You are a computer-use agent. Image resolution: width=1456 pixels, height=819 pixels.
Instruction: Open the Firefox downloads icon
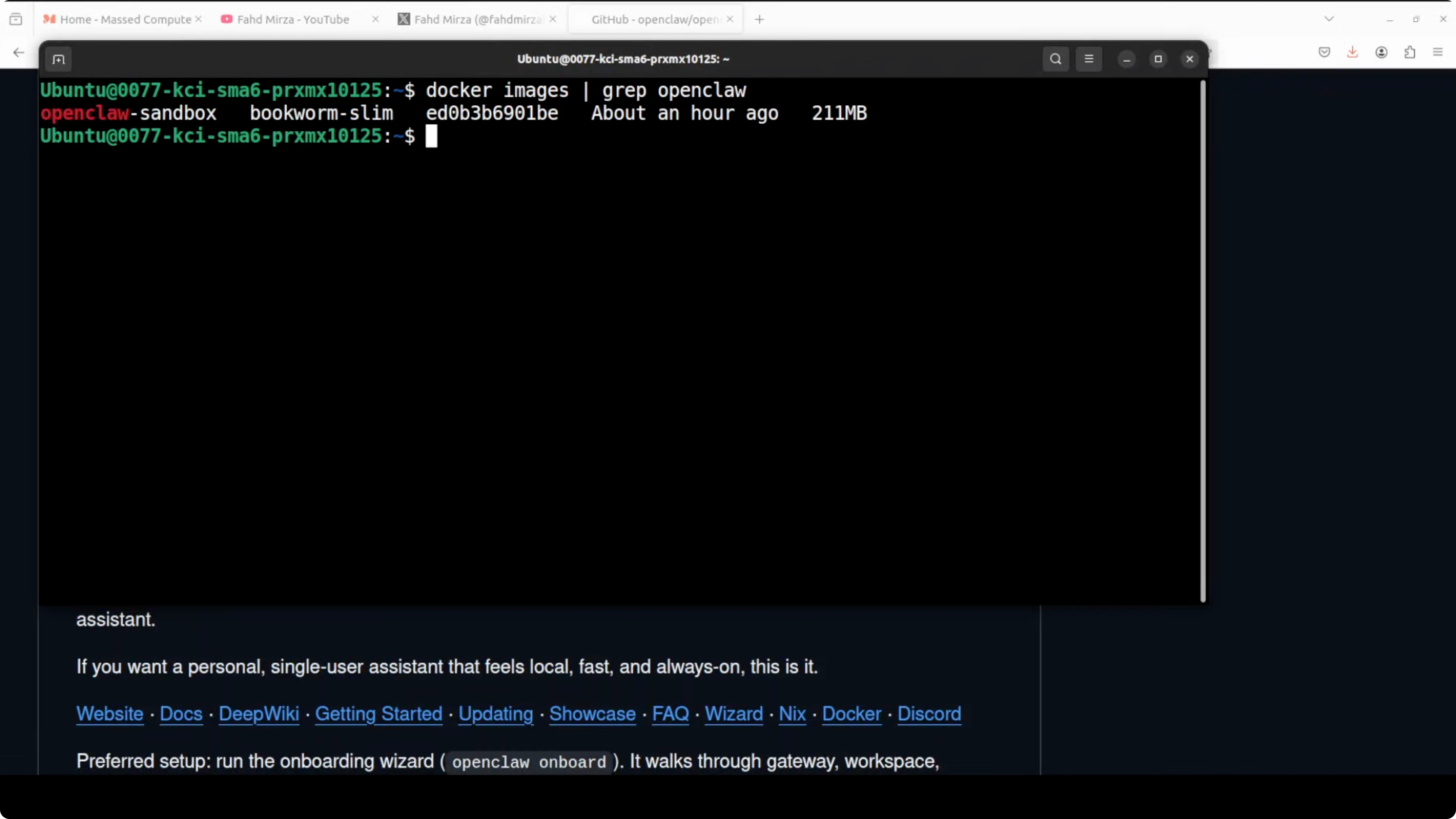click(1352, 52)
